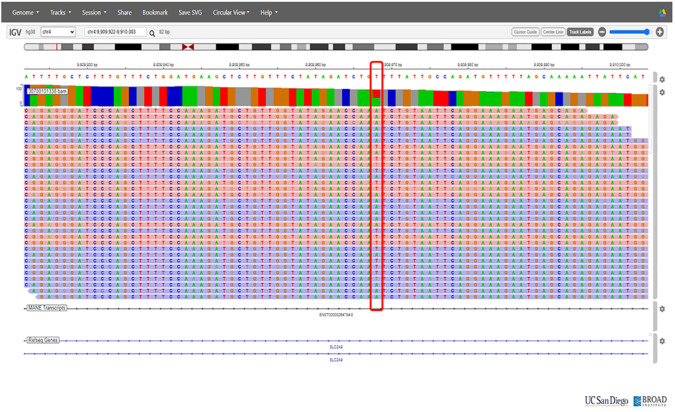Click the locus search magnifier icon

(x=152, y=33)
